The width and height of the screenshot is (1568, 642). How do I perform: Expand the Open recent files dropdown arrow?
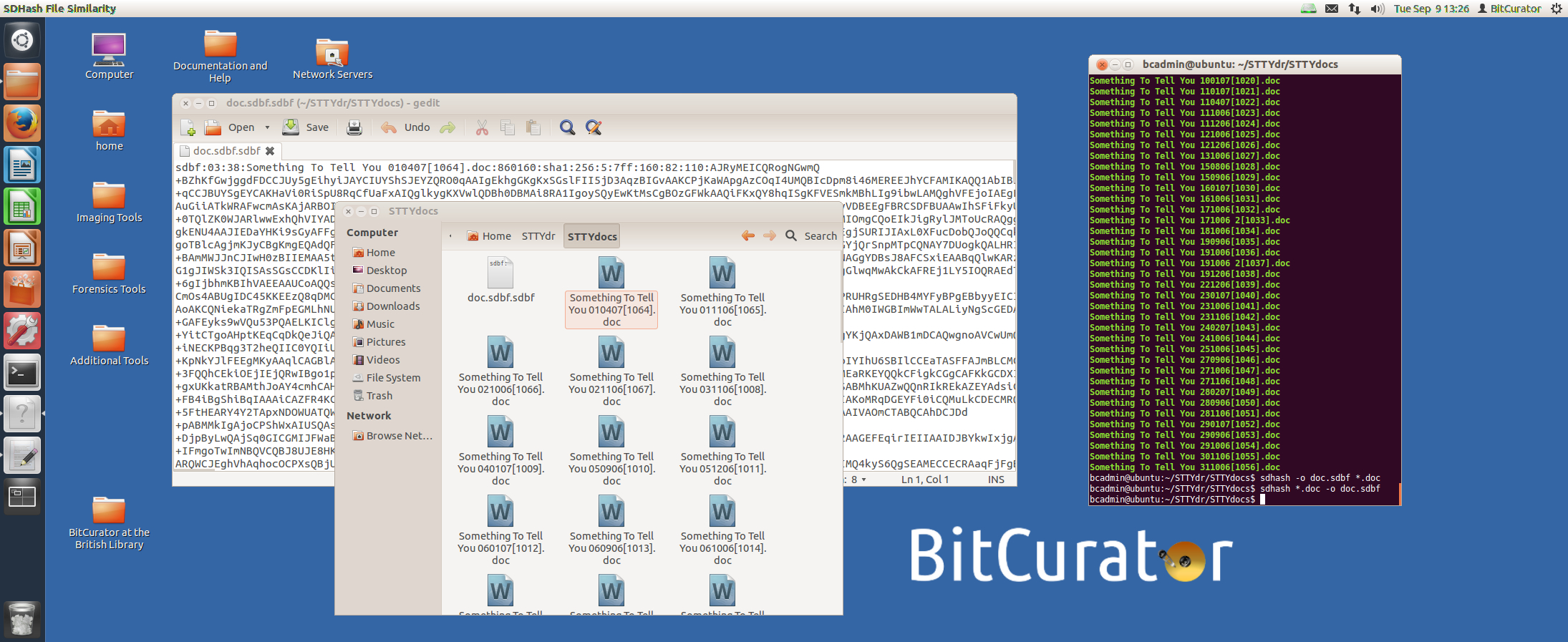pyautogui.click(x=267, y=127)
